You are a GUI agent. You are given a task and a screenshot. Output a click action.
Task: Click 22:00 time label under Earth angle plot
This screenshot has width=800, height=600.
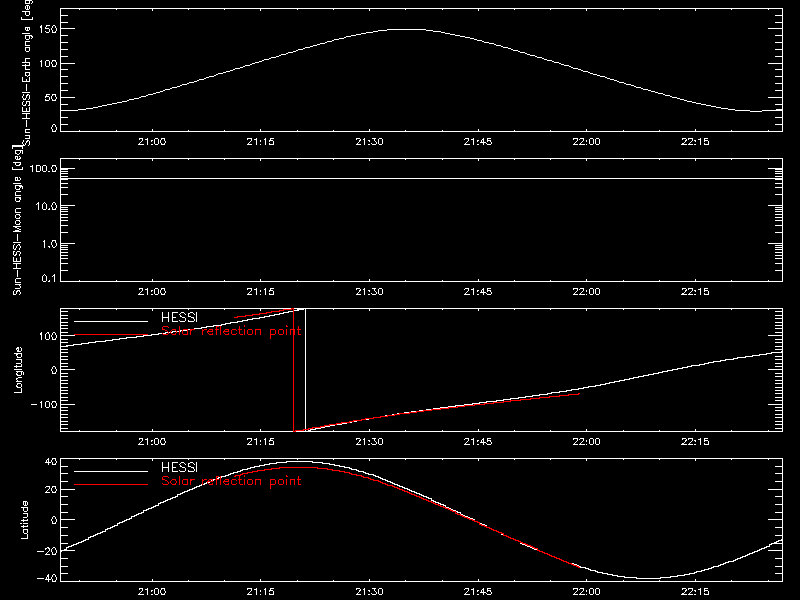coord(586,141)
